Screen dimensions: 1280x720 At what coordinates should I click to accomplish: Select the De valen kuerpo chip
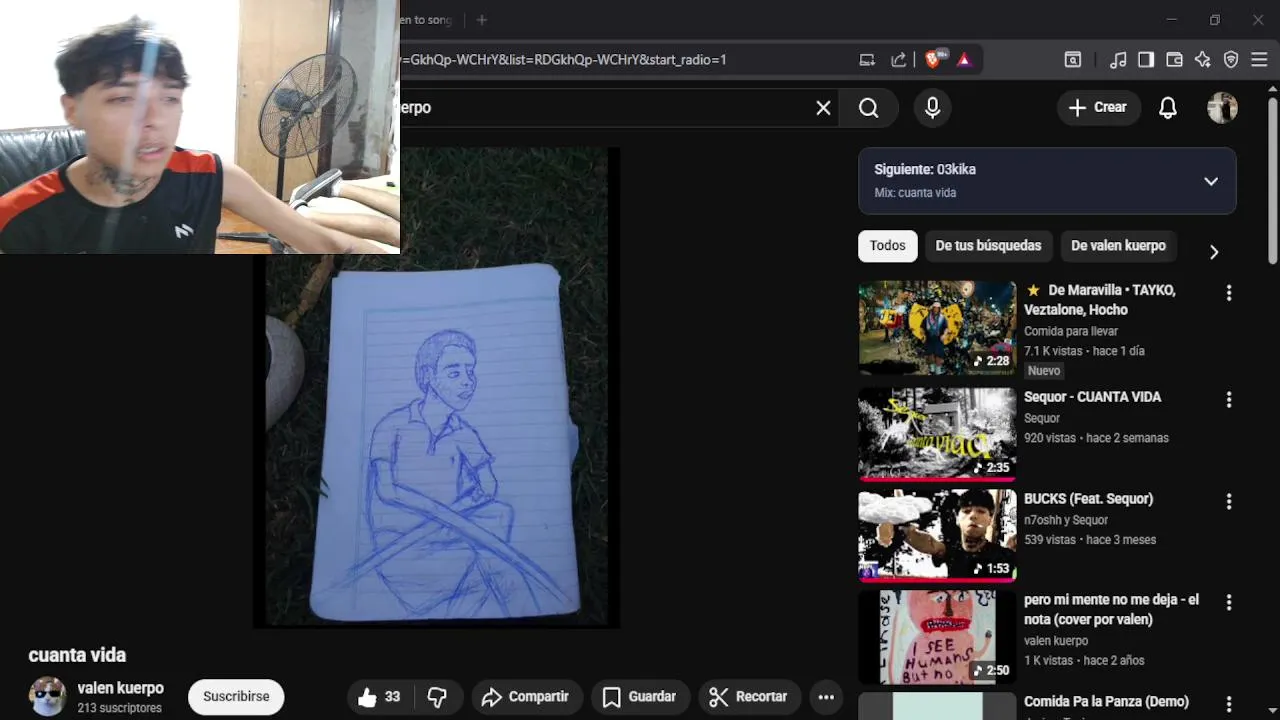pos(1118,246)
